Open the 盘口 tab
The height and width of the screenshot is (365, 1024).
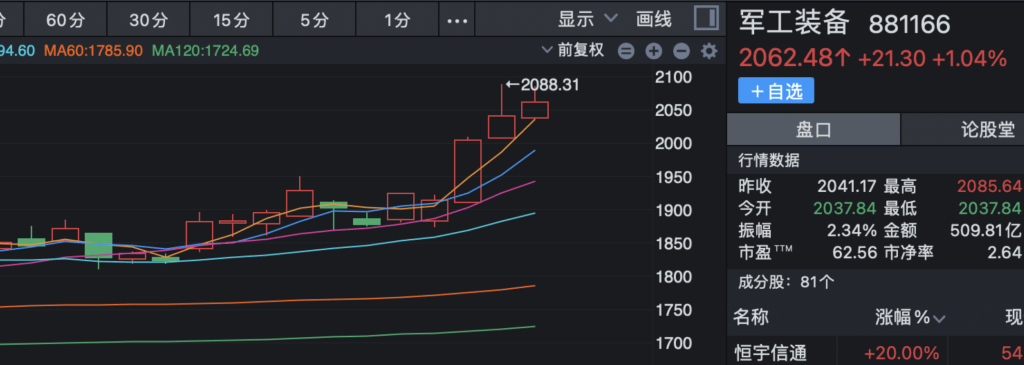point(814,129)
